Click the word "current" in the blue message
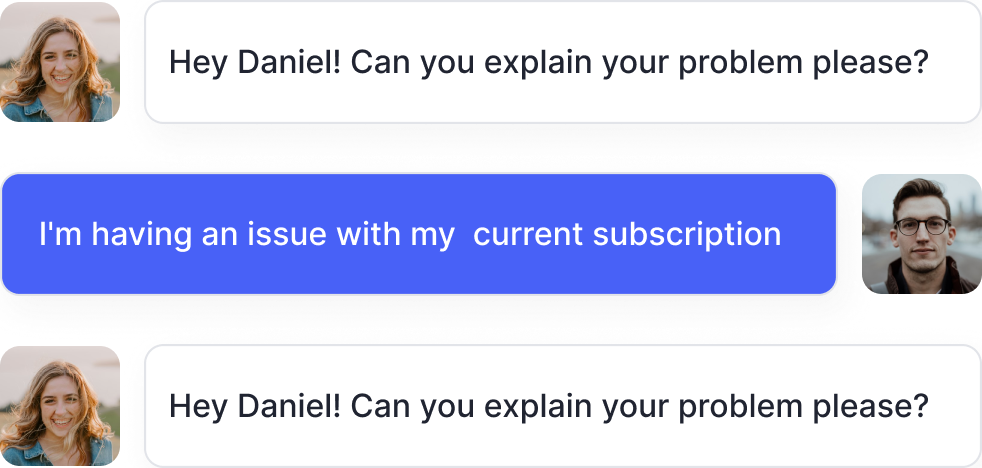This screenshot has width=982, height=468. click(x=528, y=234)
